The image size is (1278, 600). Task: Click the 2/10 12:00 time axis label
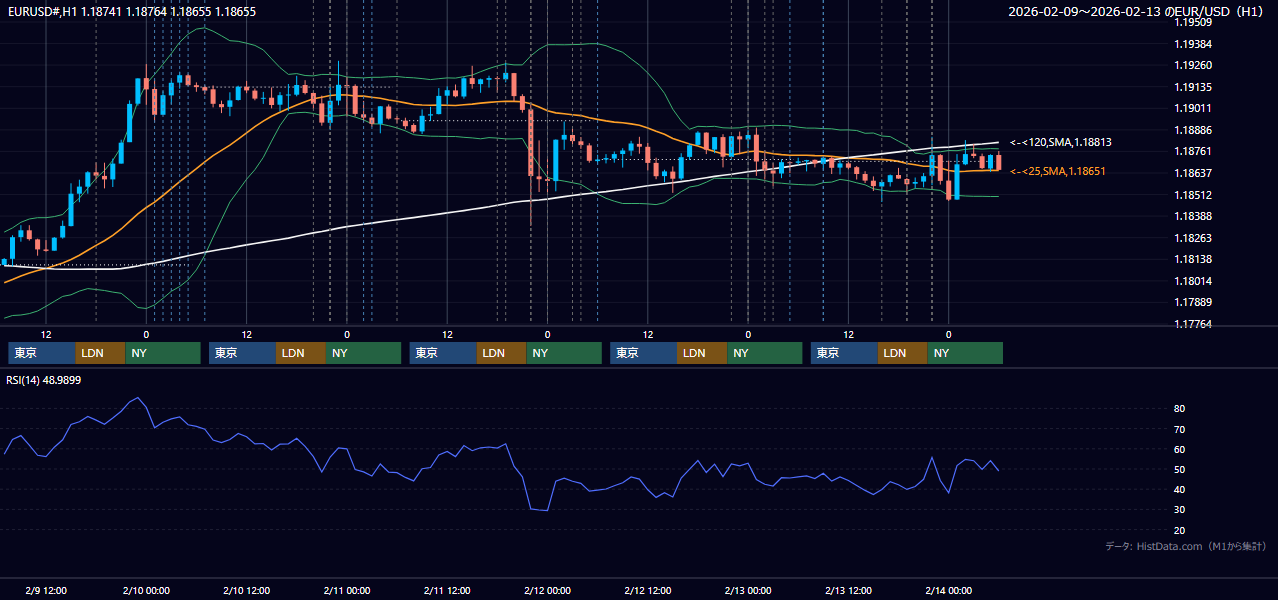tap(246, 590)
